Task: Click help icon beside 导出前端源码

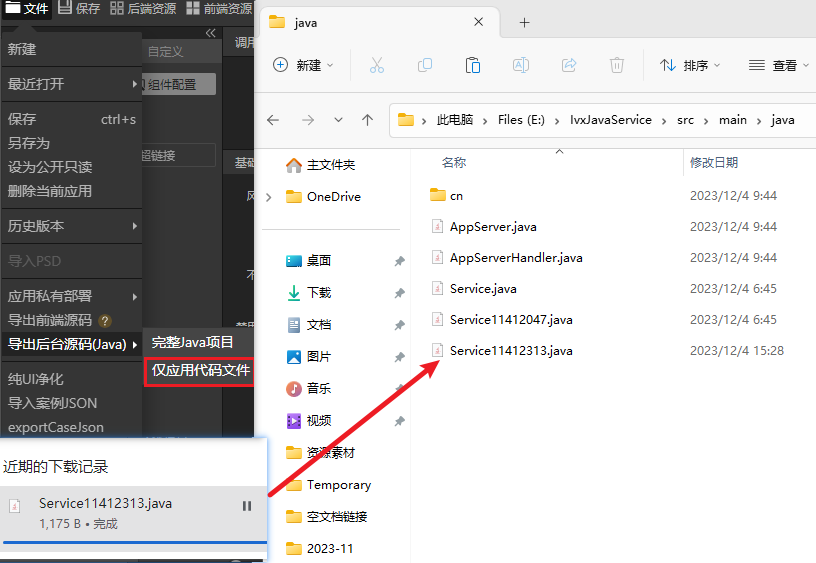Action: click(105, 321)
